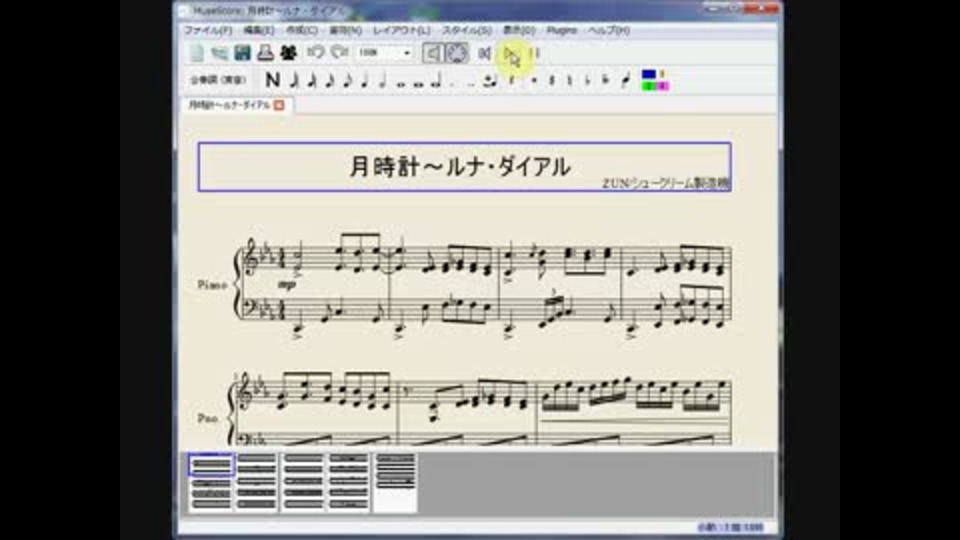Open the レイアウト(L) menu
The image size is (960, 540).
coord(402,30)
